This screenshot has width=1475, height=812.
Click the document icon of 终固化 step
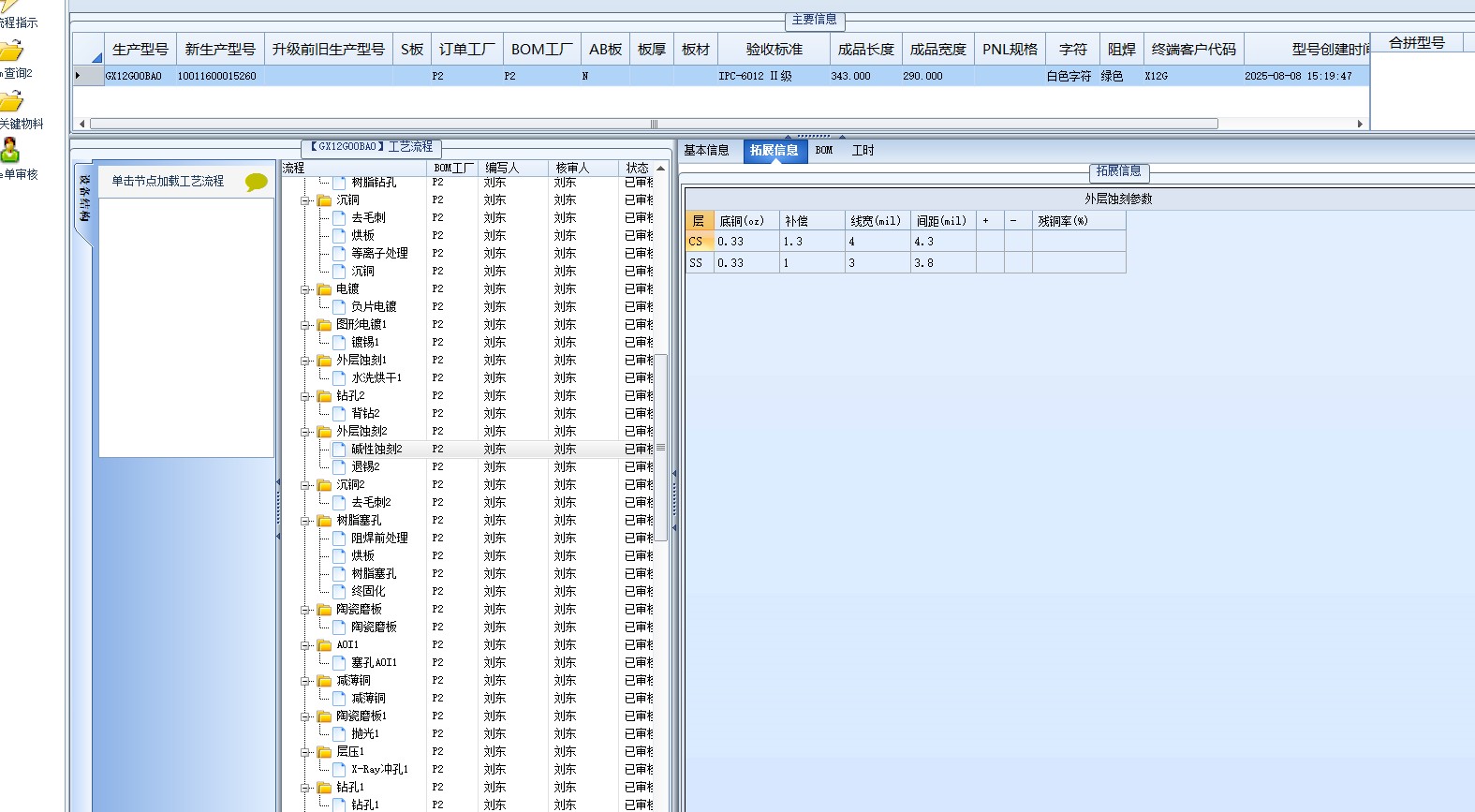pyautogui.click(x=340, y=592)
